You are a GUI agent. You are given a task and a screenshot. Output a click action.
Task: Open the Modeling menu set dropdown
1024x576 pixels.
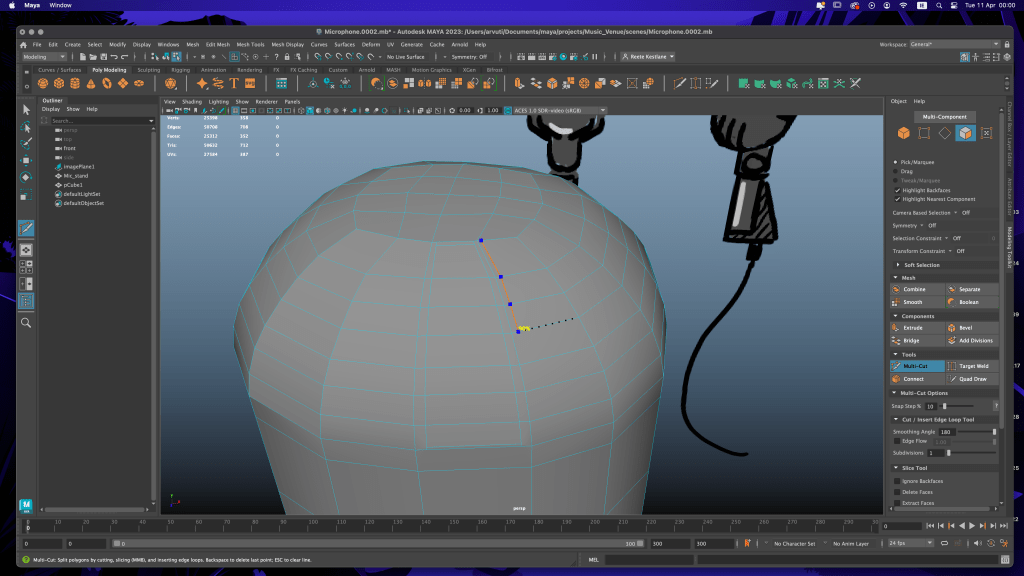44,57
